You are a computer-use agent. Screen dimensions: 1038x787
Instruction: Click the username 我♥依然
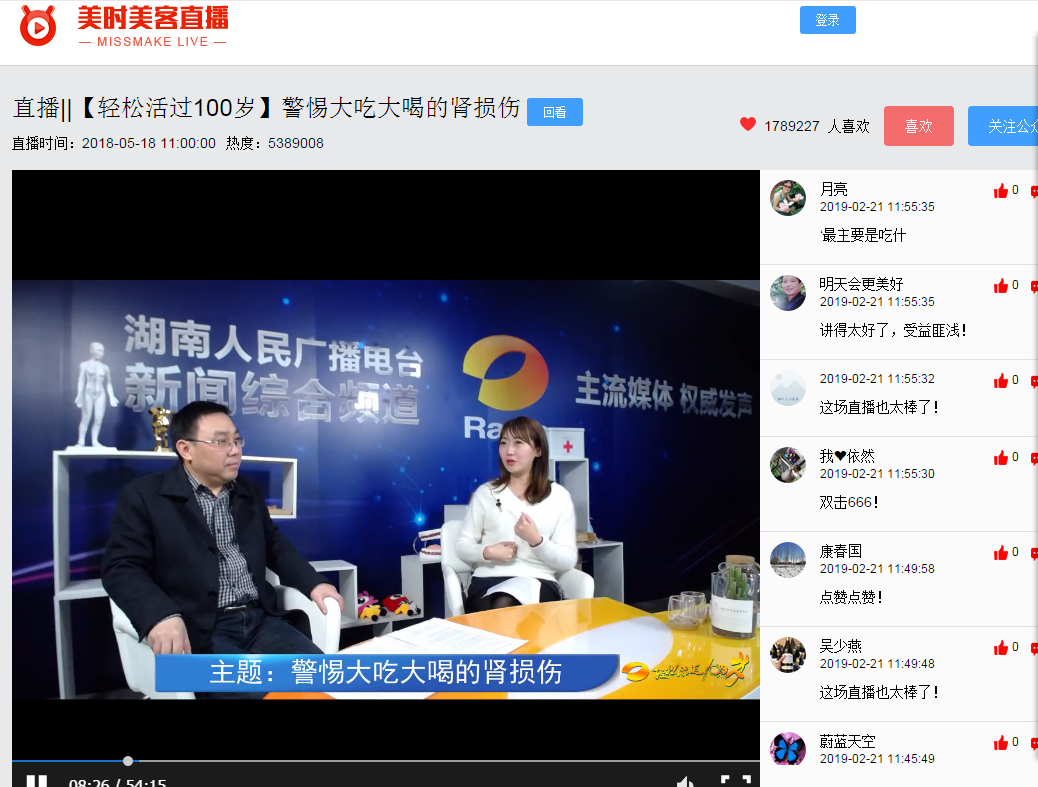847,456
